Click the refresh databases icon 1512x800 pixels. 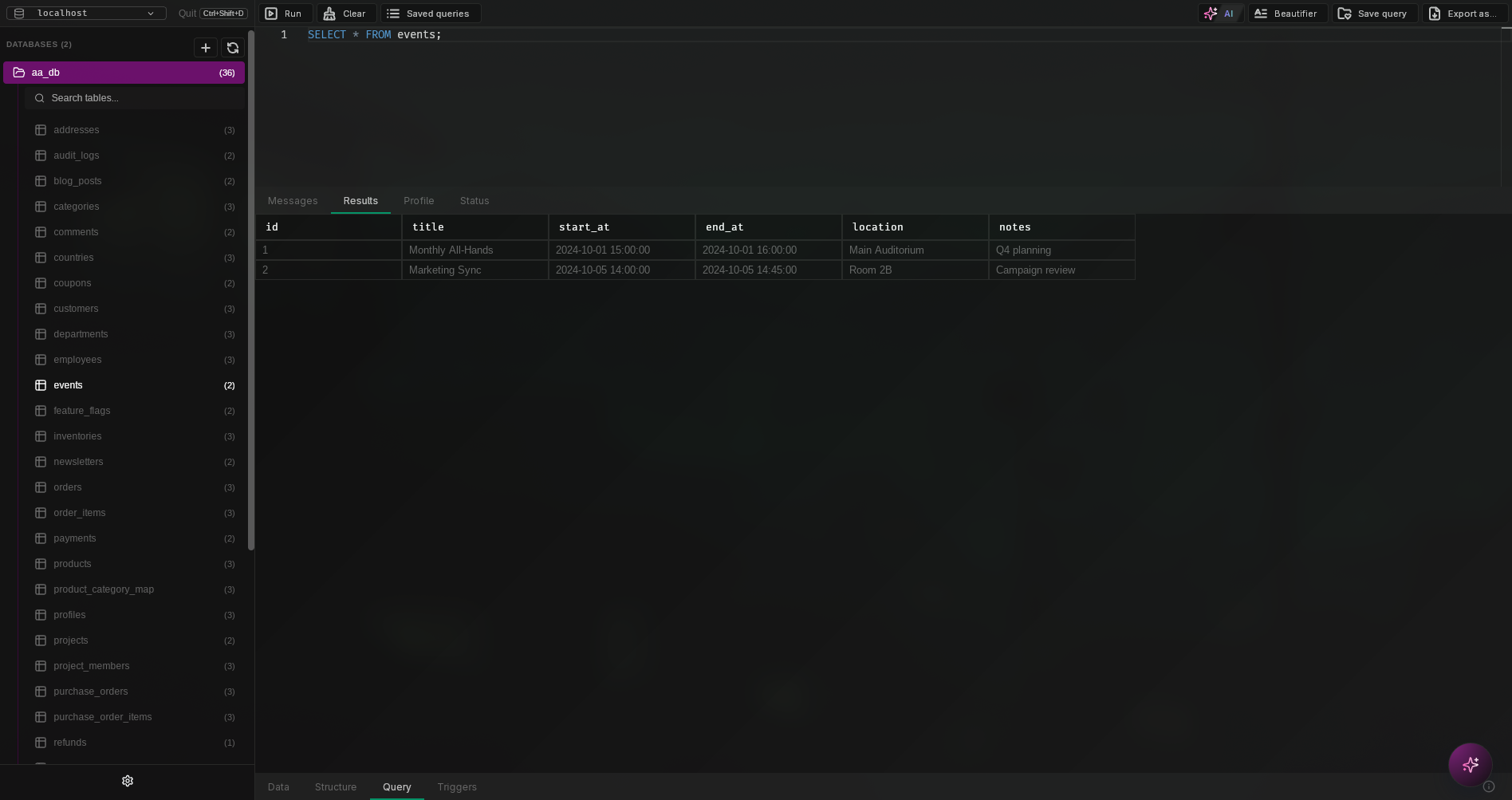tap(232, 48)
